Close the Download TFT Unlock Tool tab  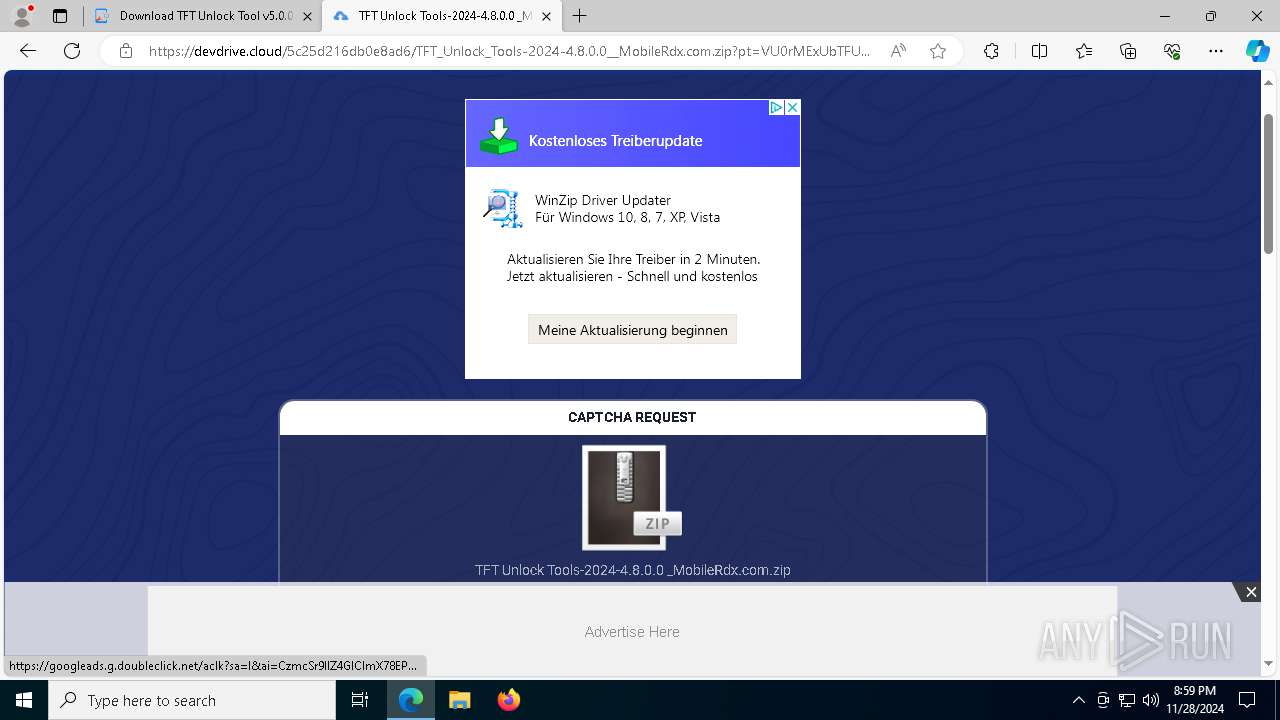point(307,16)
